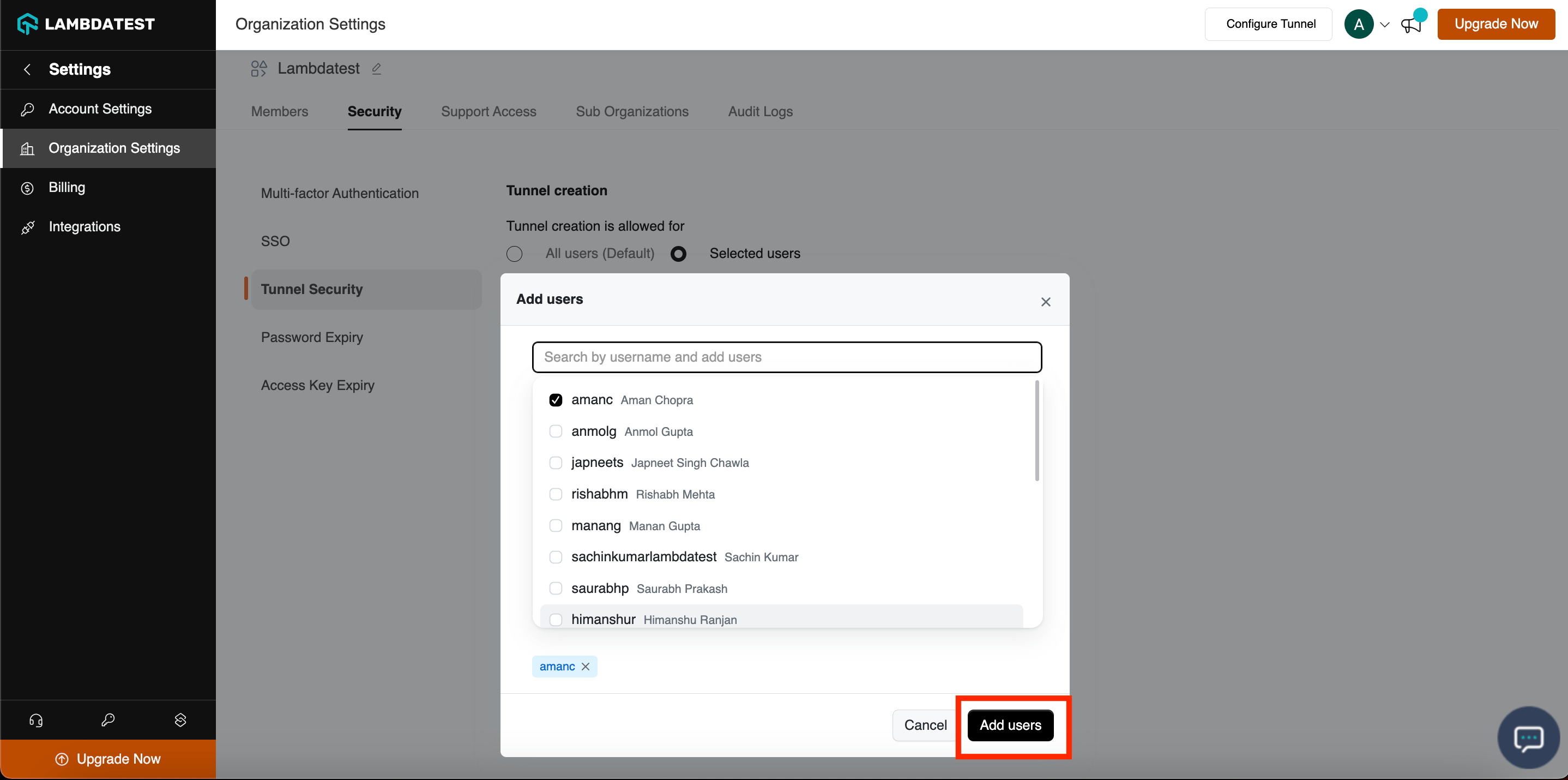Check the anmolg Anmol Gupta checkbox
Screen dimensions: 1568x780
click(x=555, y=431)
